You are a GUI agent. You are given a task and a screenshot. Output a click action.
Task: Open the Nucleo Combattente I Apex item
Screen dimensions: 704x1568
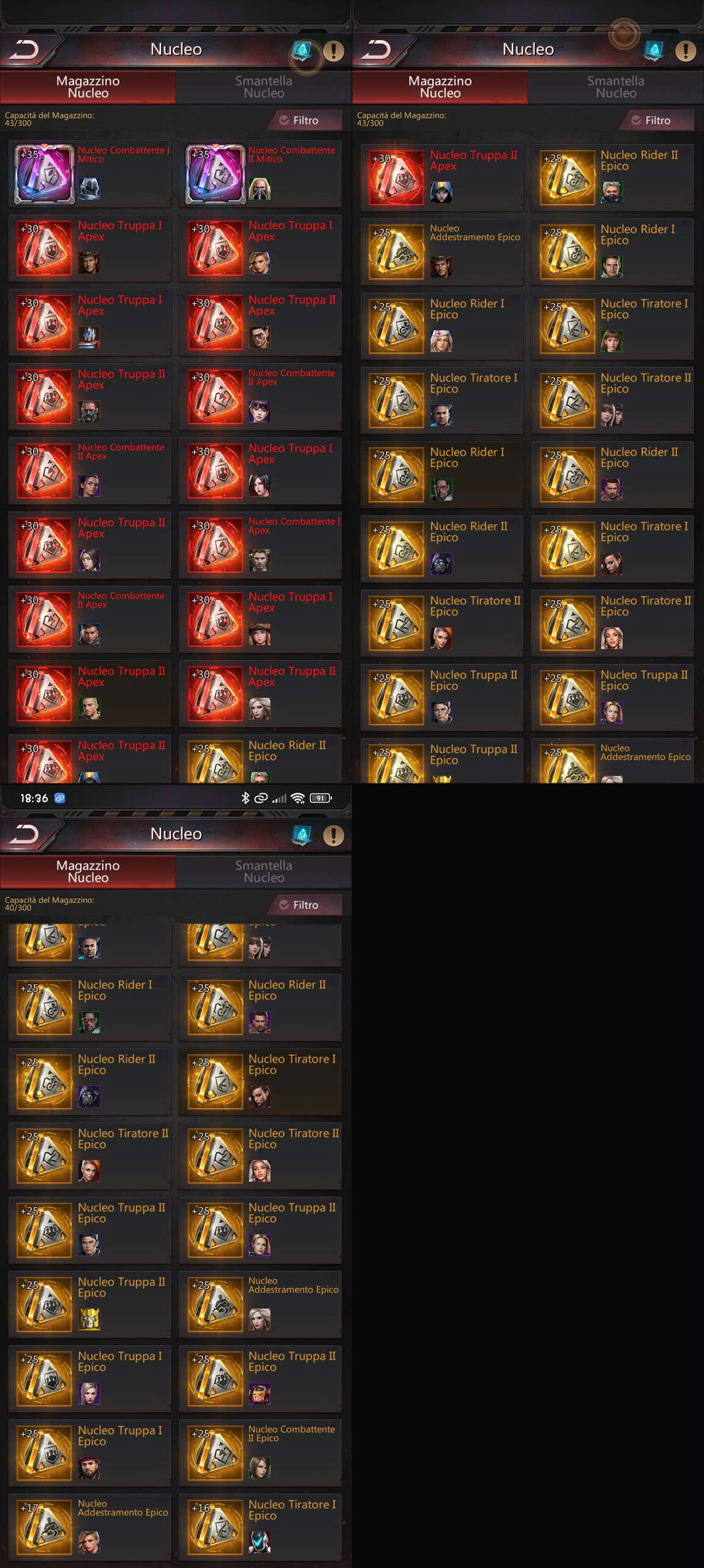tap(260, 545)
